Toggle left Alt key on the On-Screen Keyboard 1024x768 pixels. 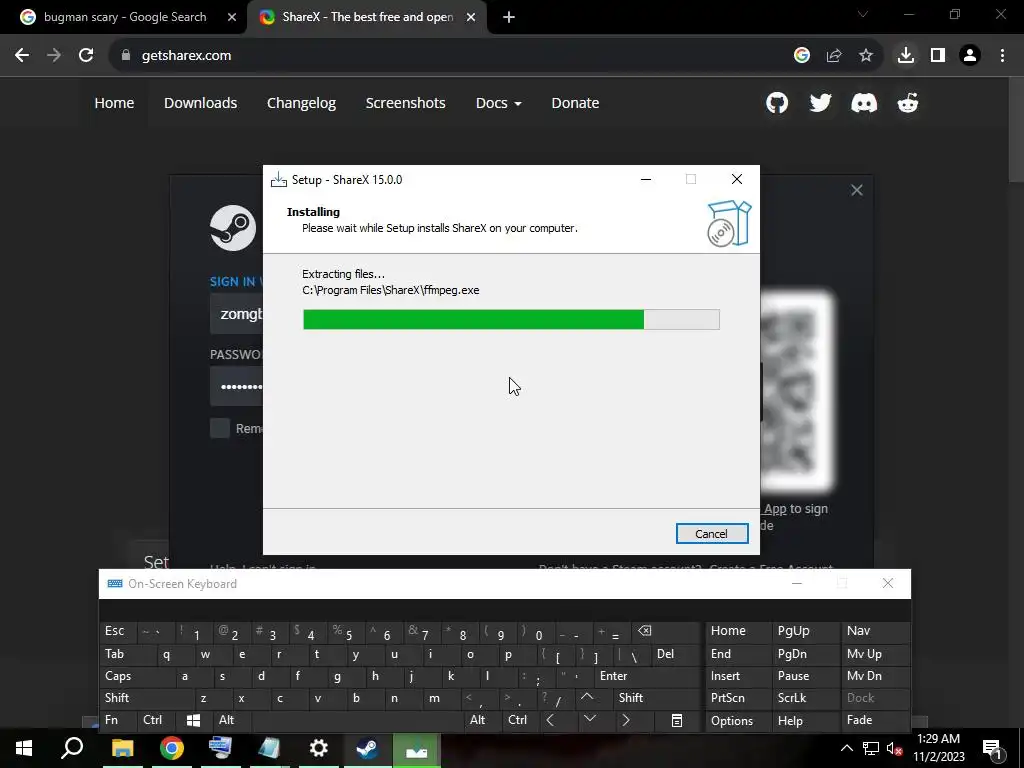(232, 720)
